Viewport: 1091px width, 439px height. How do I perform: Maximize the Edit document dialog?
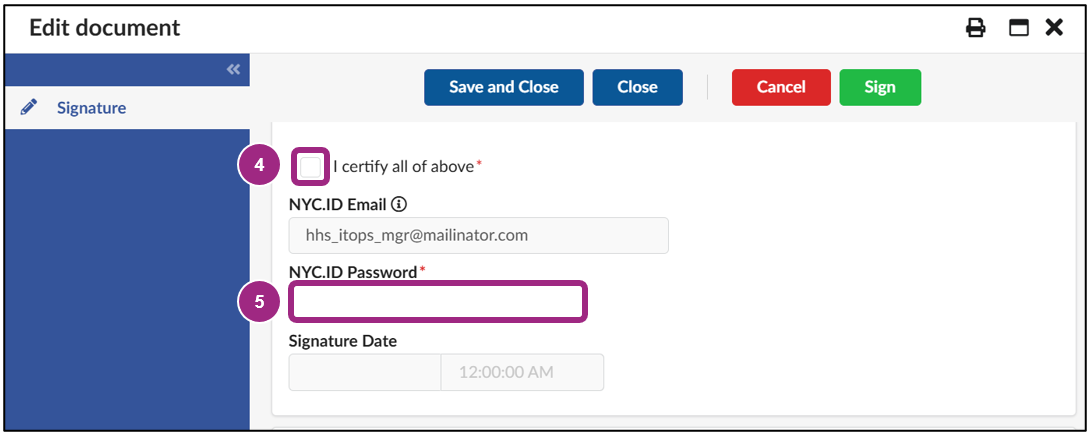1018,28
